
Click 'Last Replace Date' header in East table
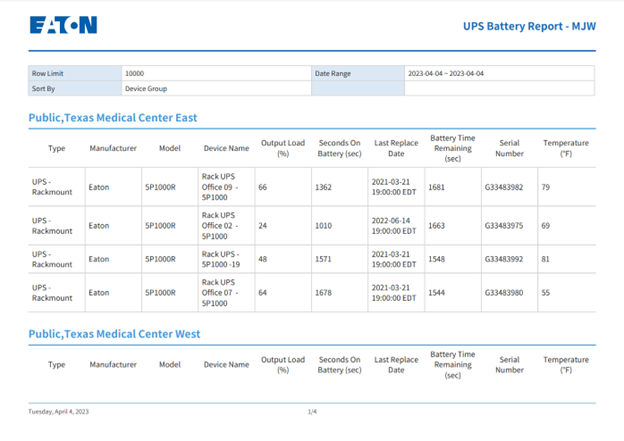(396, 148)
